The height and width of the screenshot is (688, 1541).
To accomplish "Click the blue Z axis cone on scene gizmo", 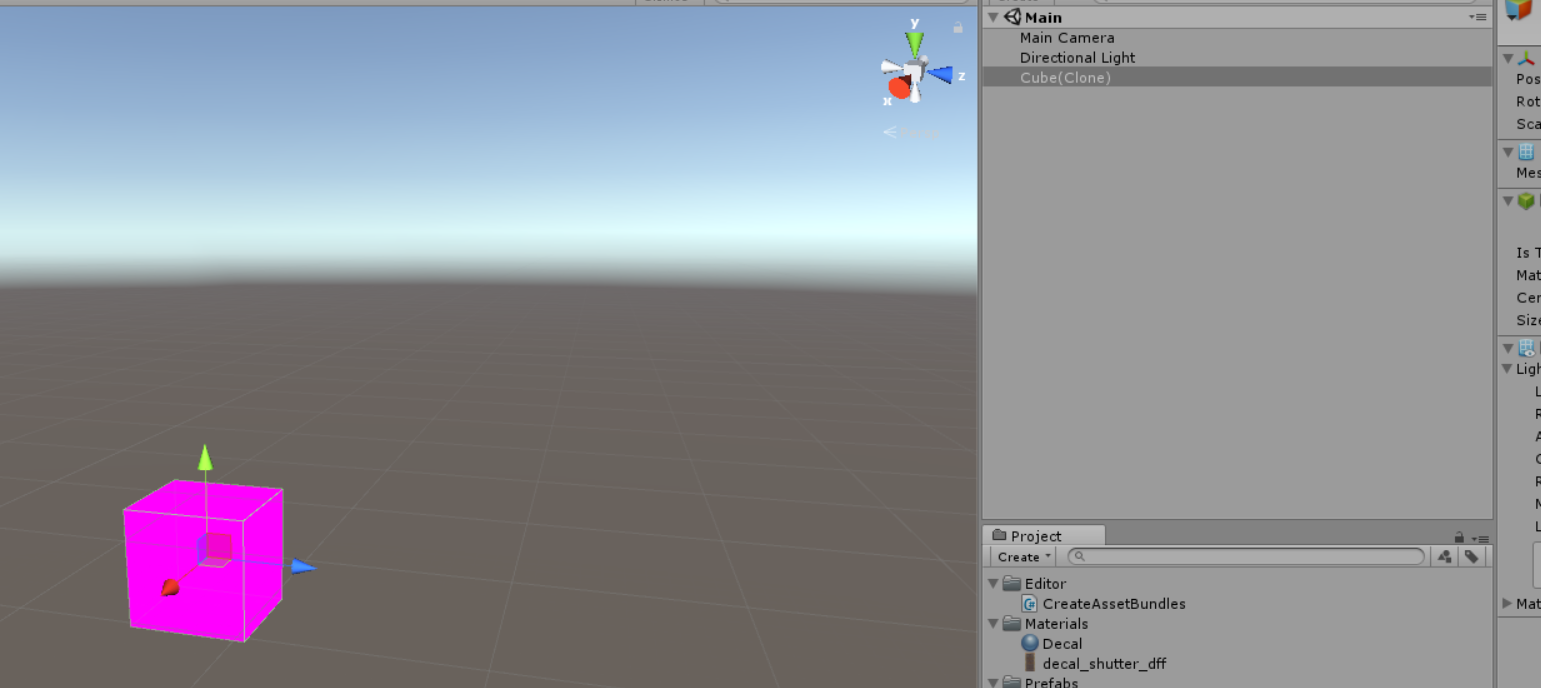I will tap(940, 74).
